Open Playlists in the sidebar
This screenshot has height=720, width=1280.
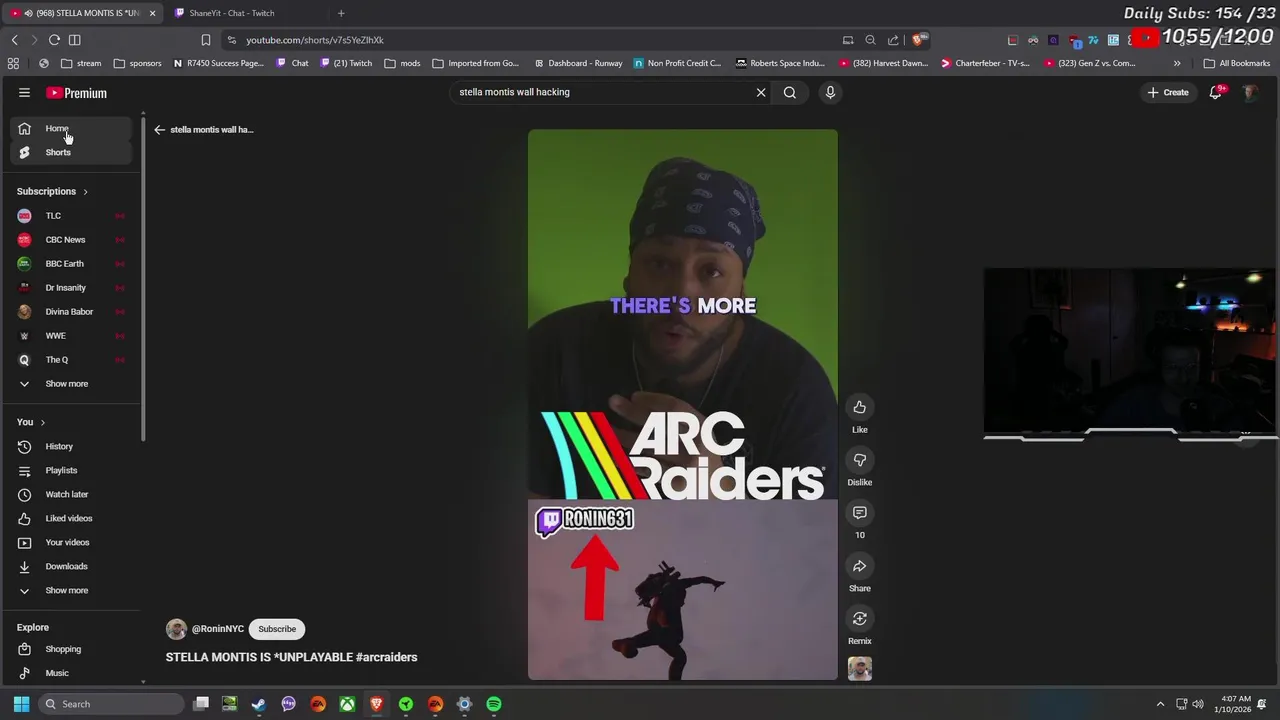(x=61, y=470)
